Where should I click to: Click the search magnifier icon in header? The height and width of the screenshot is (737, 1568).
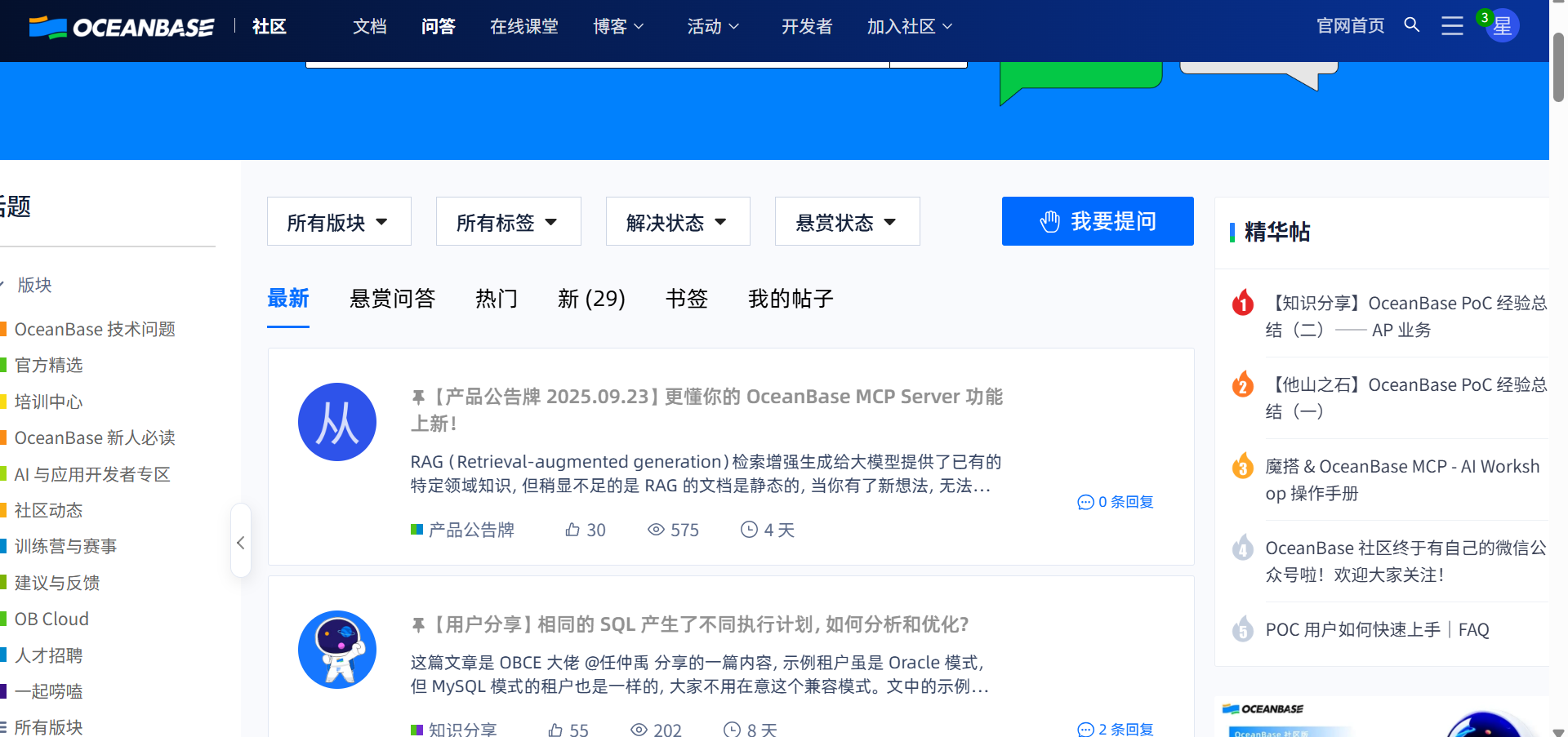[1411, 25]
